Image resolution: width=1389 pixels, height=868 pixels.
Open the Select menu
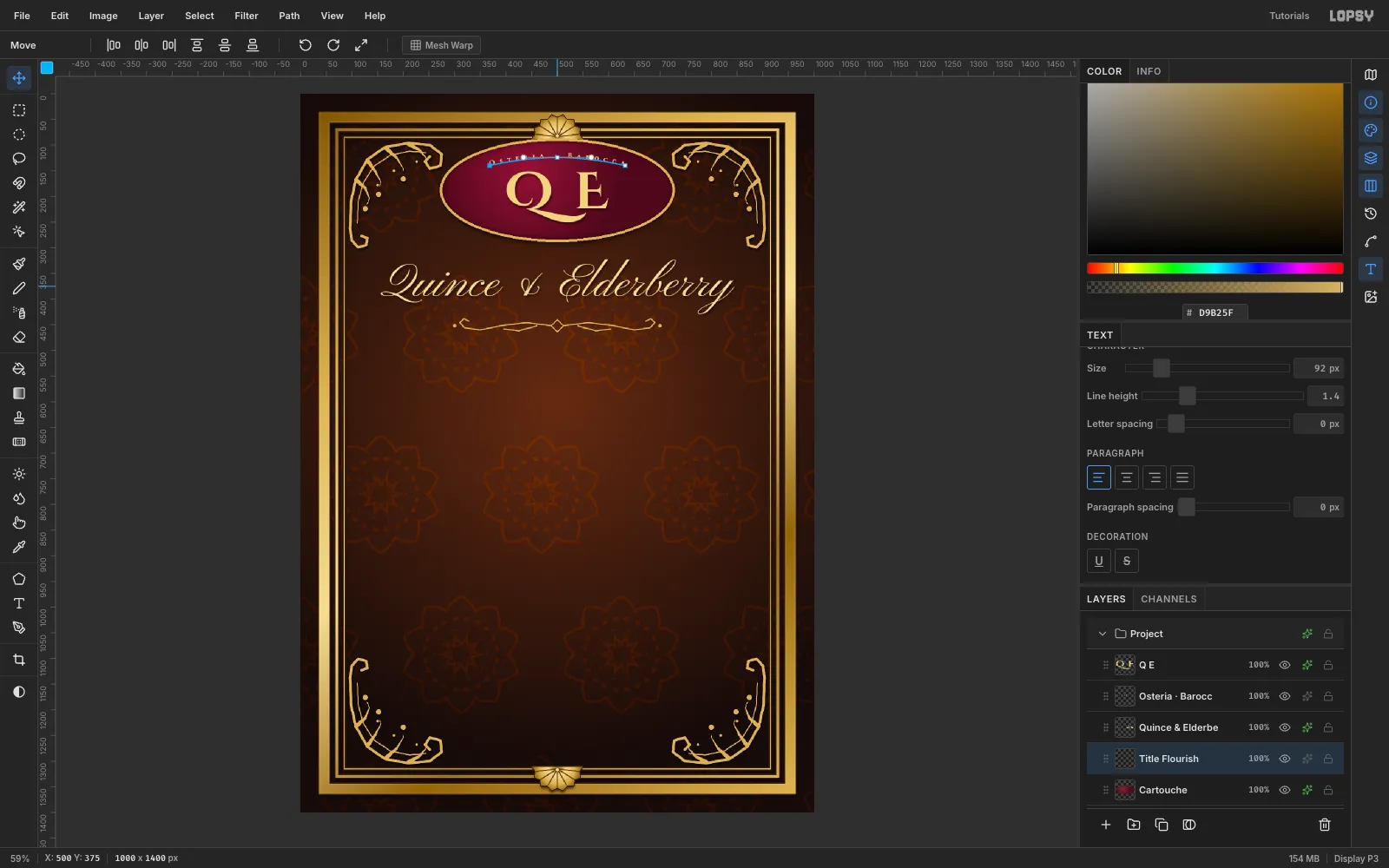[x=199, y=16]
